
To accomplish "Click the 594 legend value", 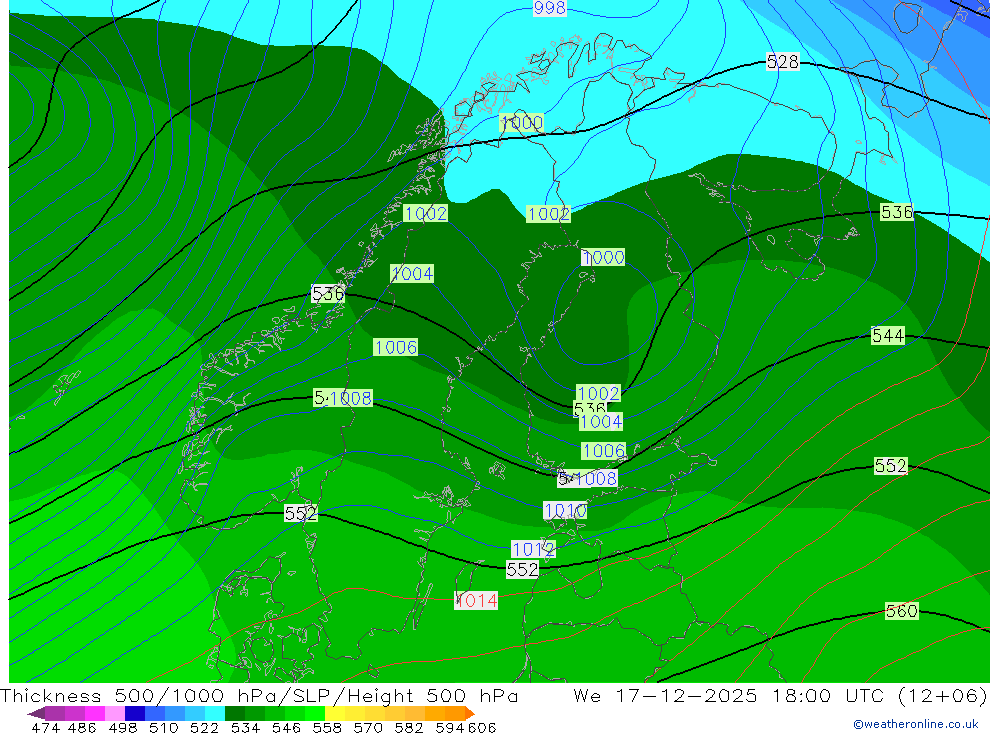I will click(x=449, y=728).
